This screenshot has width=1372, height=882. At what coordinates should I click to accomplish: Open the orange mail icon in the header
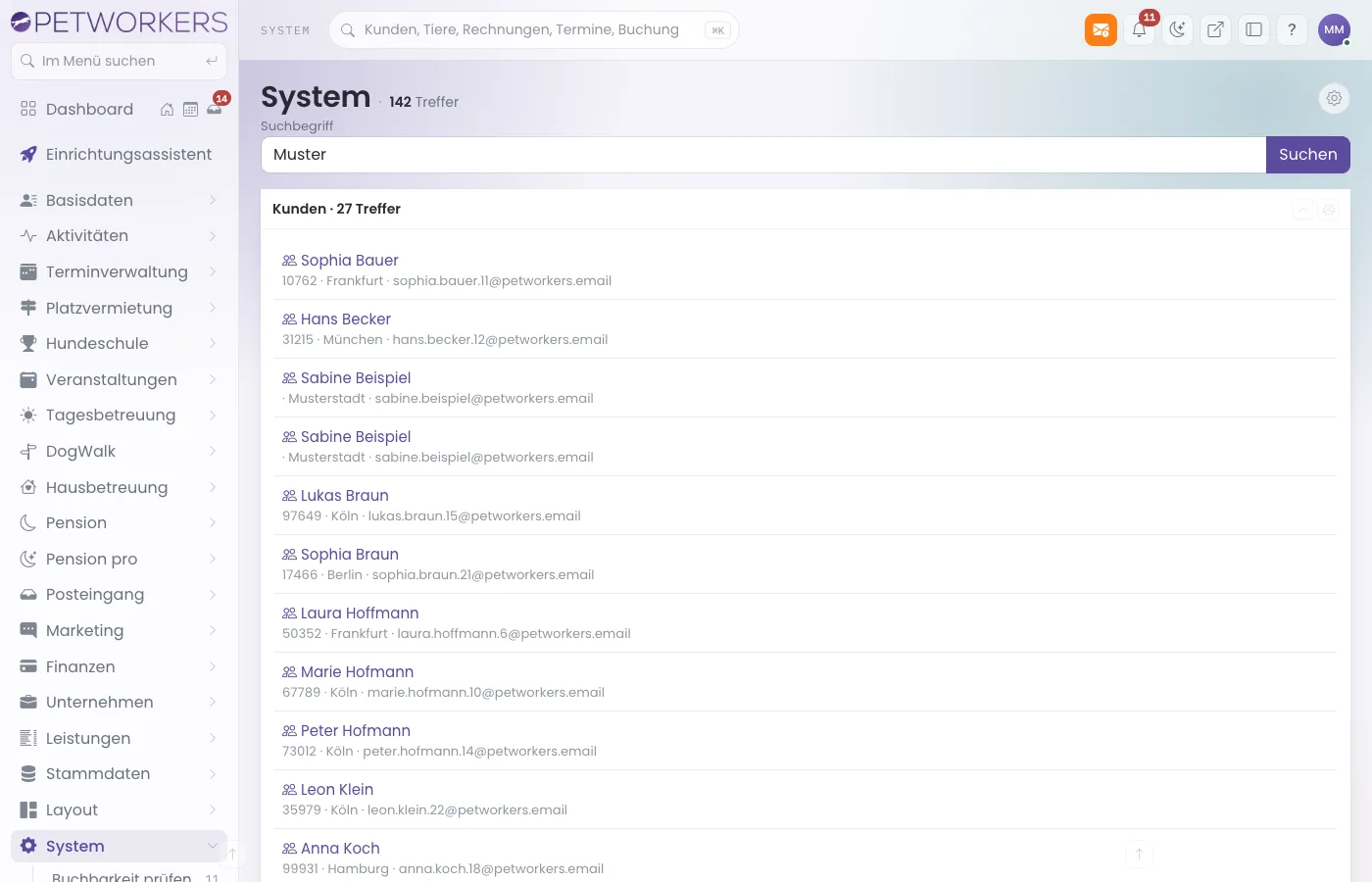1101,29
